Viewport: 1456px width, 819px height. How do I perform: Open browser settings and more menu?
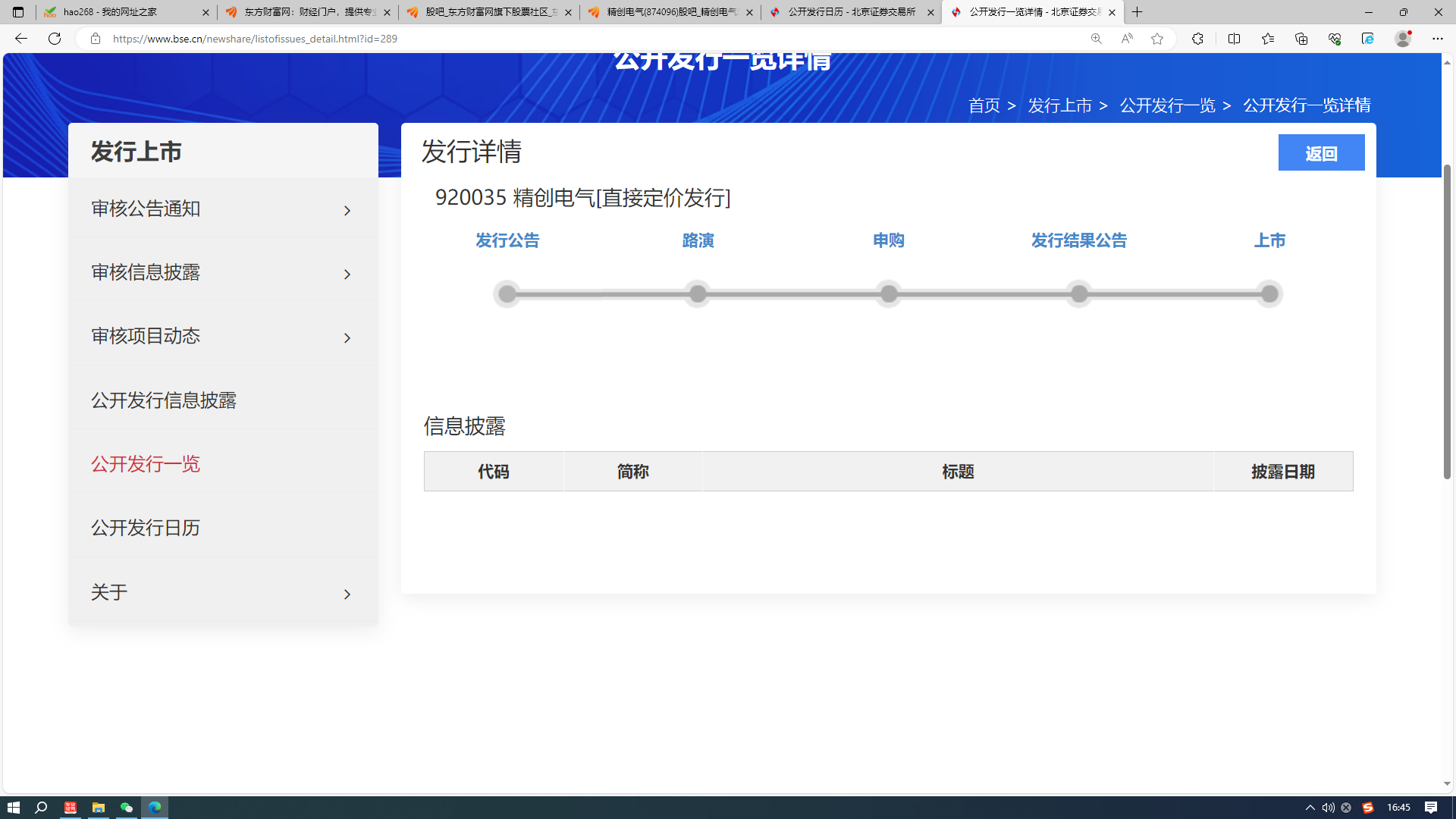(1437, 39)
